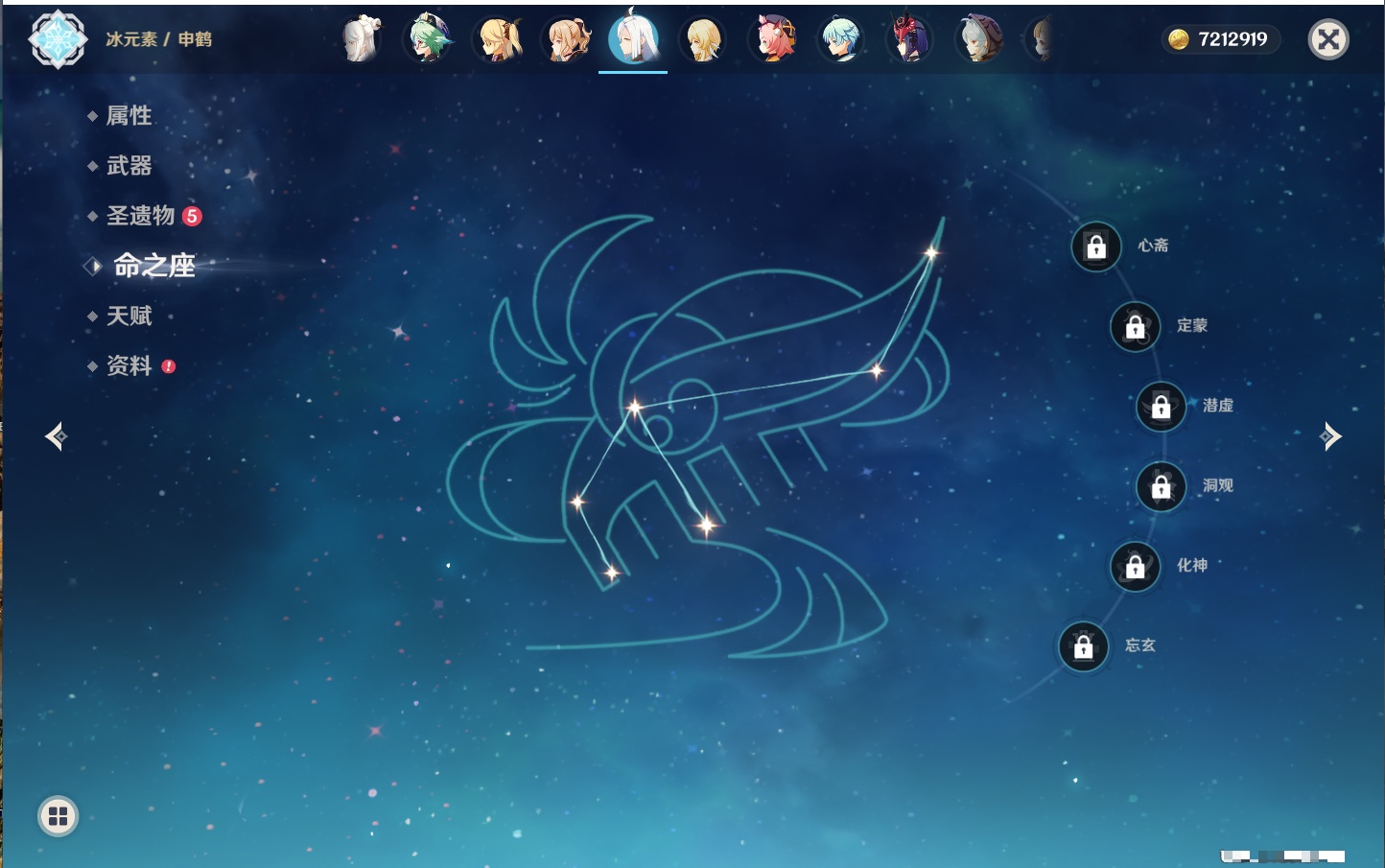
Task: Select Razor's gray-haired hooded avatar
Action: coord(979,39)
